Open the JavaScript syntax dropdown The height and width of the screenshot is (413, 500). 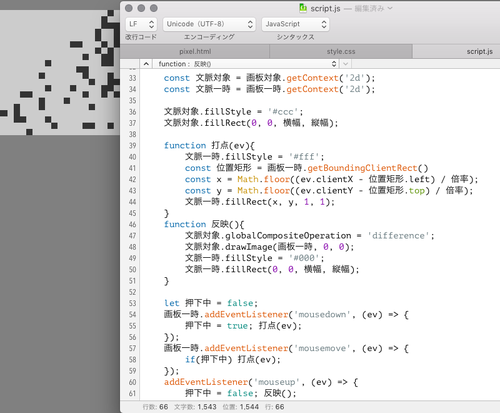coord(295,24)
